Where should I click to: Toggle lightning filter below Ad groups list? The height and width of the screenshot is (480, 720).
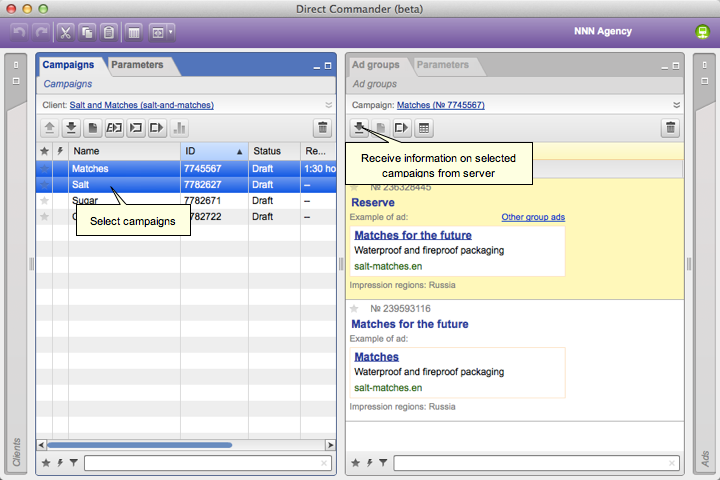(x=370, y=463)
